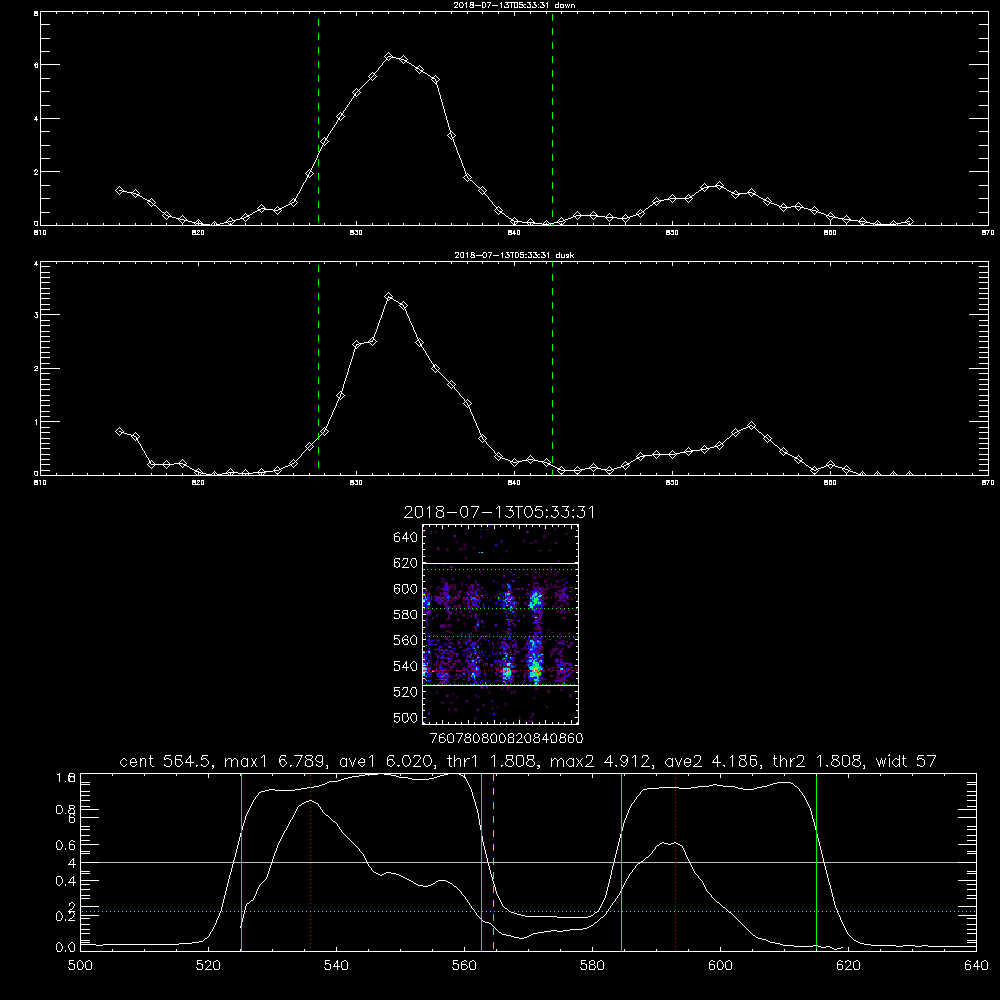Click heatmap y-axis label 560
The image size is (1000, 1000).
(406, 640)
